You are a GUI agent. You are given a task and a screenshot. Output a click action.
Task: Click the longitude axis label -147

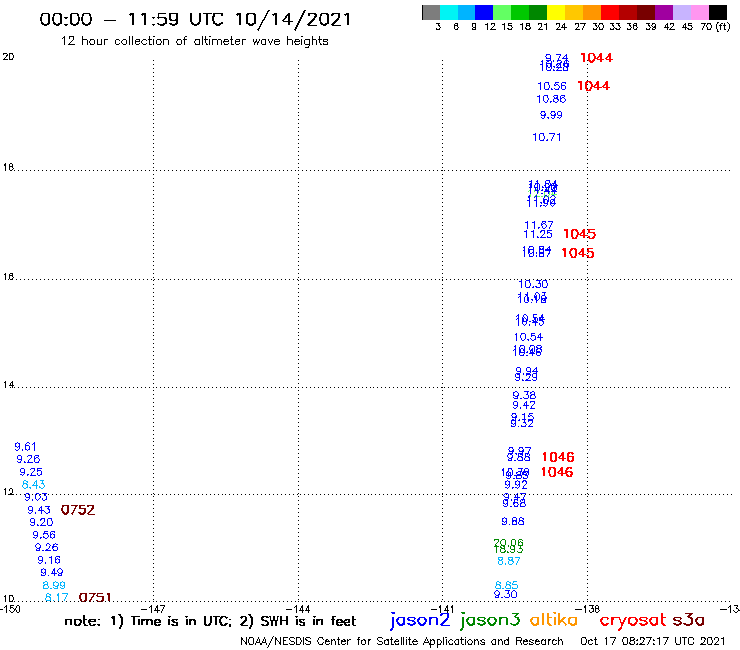153,609
